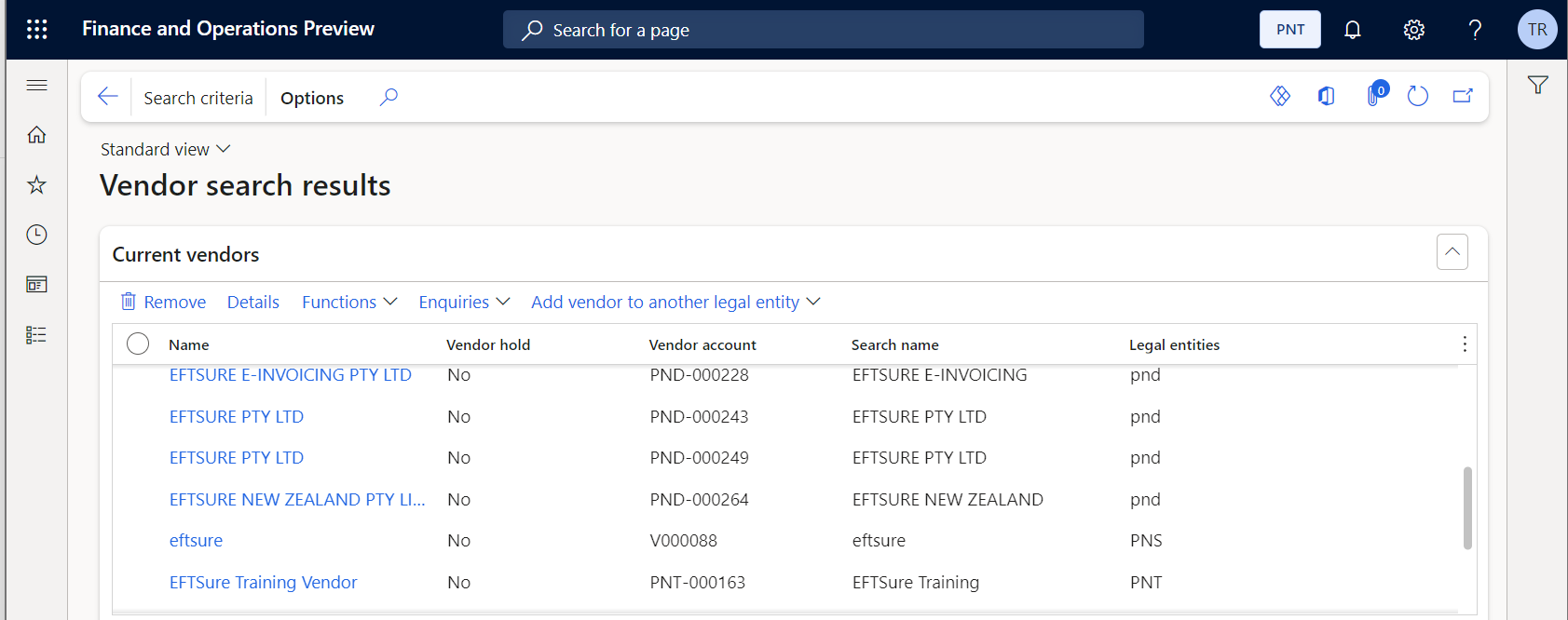The image size is (1568, 620).
Task: Click the EFTSure Training search name cell
Action: (x=916, y=583)
